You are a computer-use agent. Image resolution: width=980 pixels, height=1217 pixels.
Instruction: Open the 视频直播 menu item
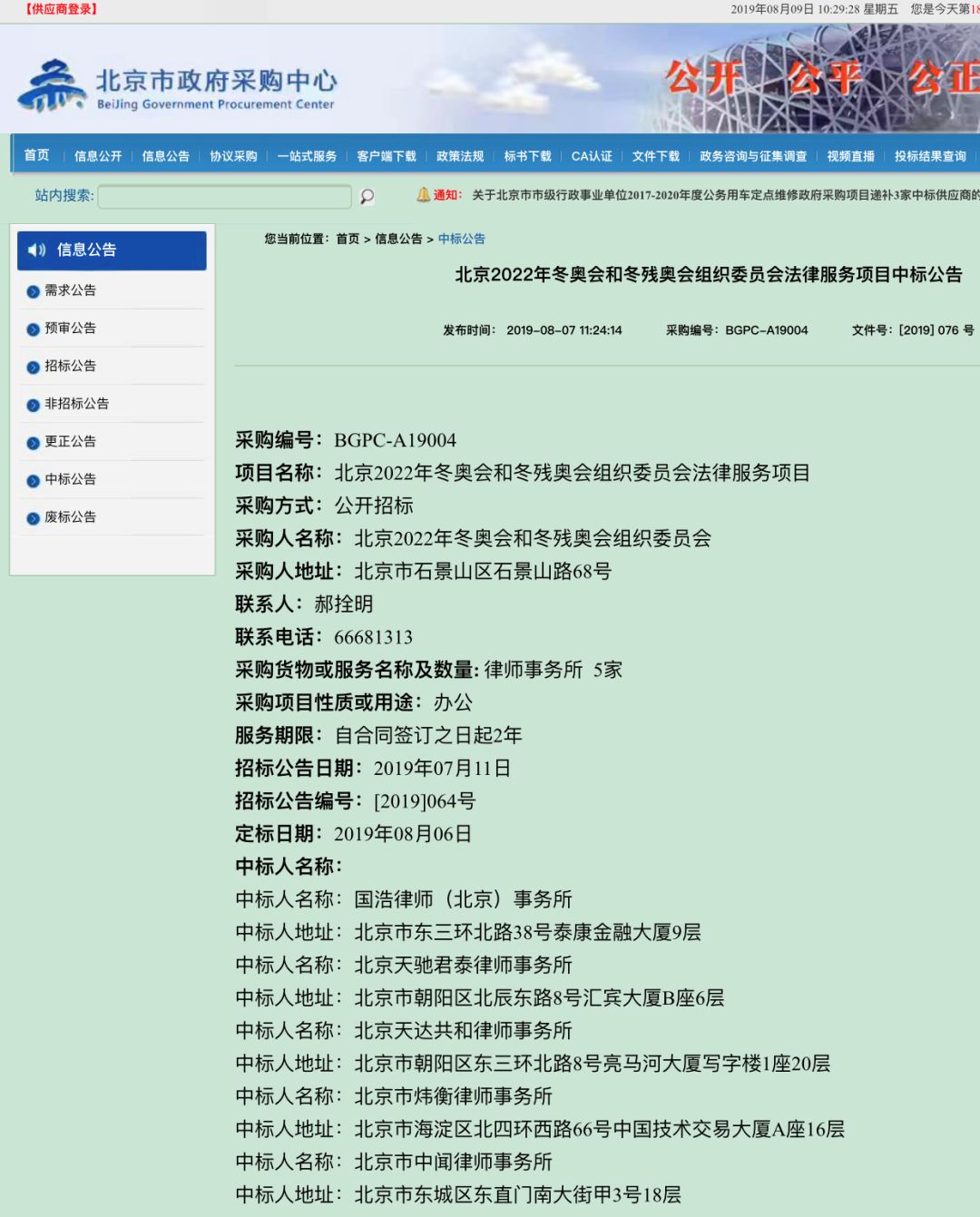pyautogui.click(x=850, y=156)
